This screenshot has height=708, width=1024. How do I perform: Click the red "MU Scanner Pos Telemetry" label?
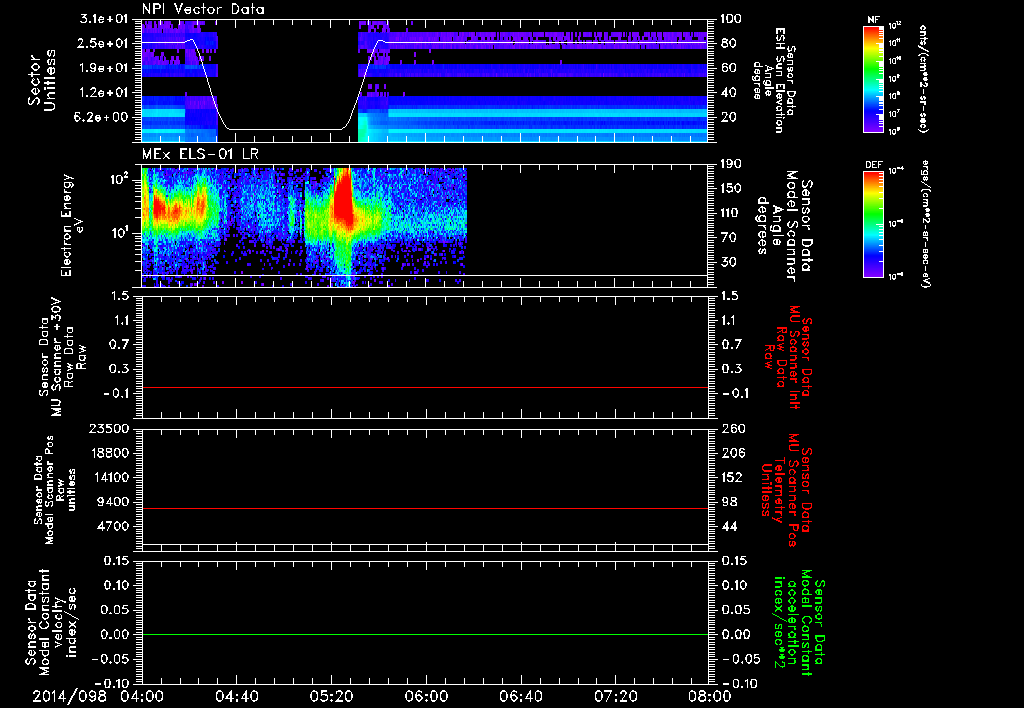point(787,489)
